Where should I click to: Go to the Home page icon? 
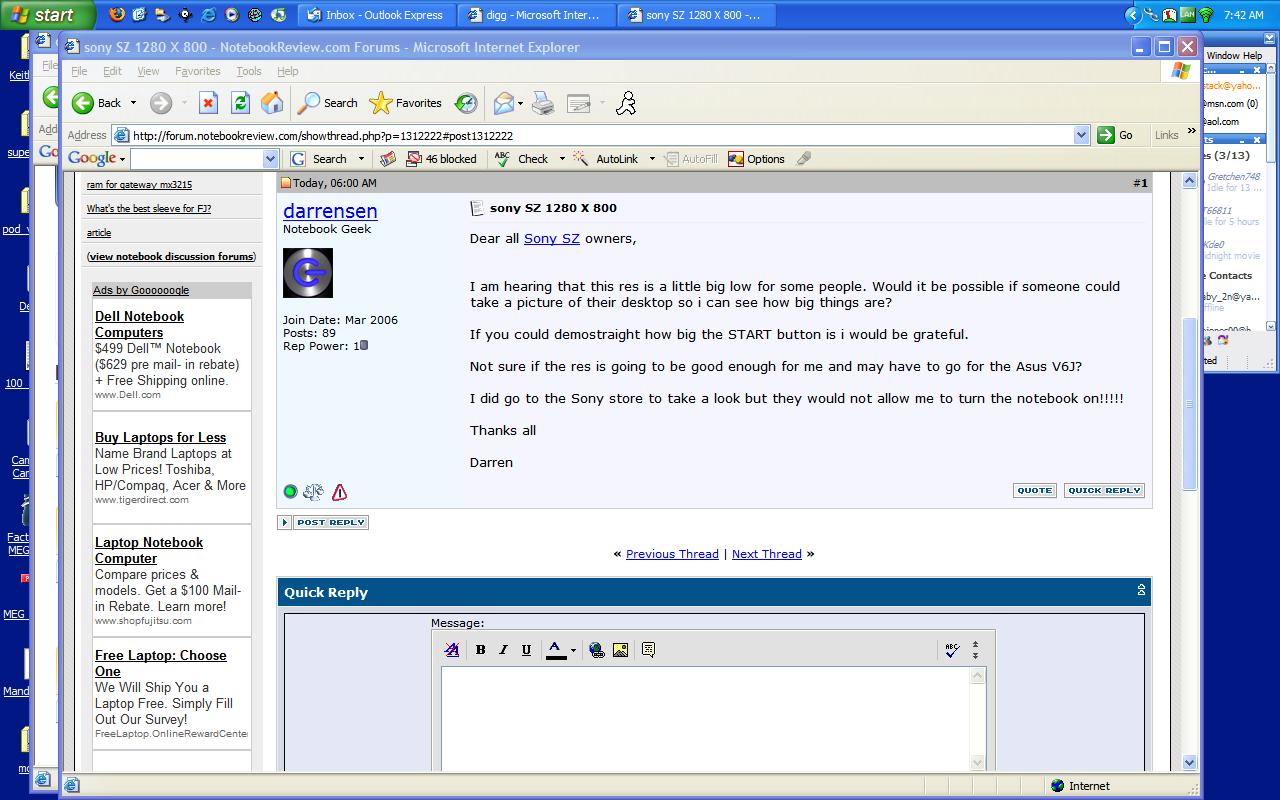(272, 103)
